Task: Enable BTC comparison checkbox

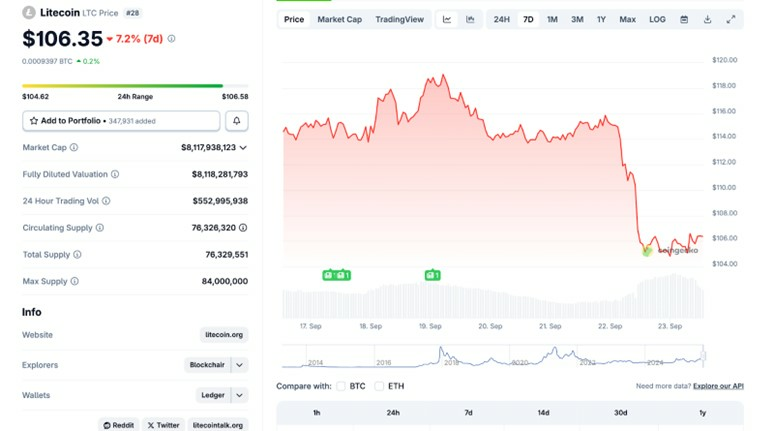Action: pos(342,386)
